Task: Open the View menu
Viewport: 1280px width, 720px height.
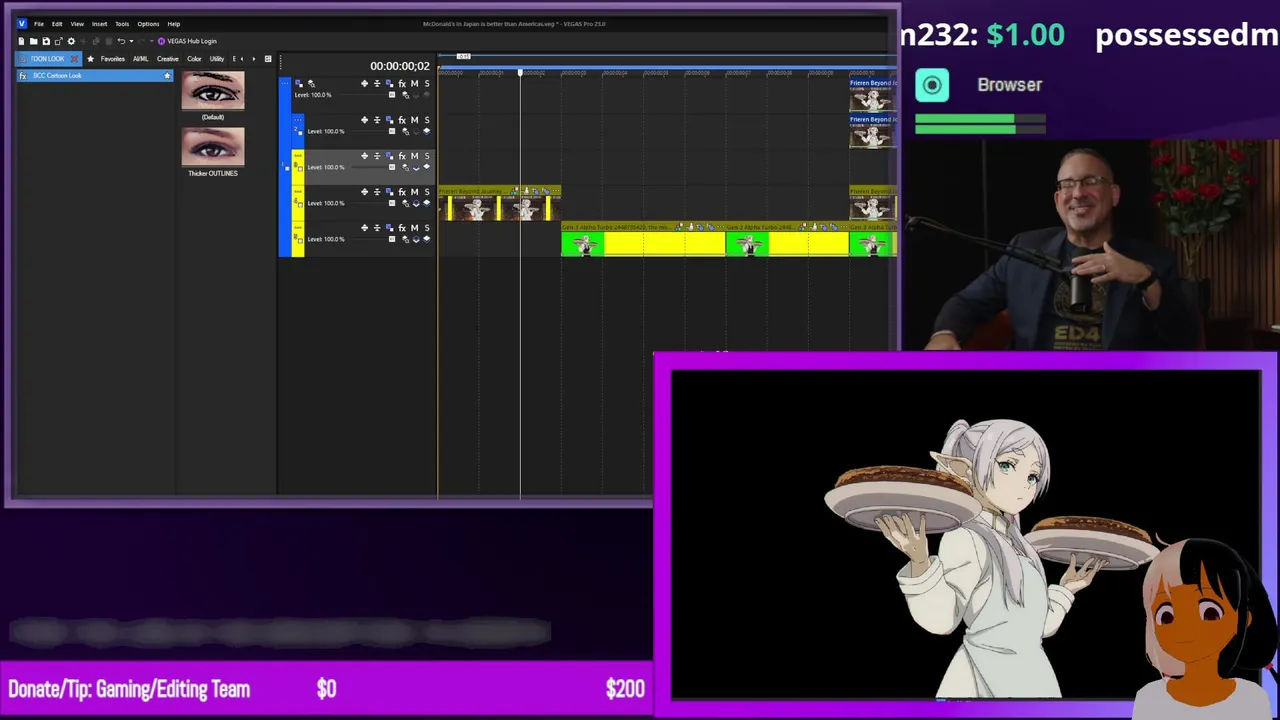Action: point(77,24)
